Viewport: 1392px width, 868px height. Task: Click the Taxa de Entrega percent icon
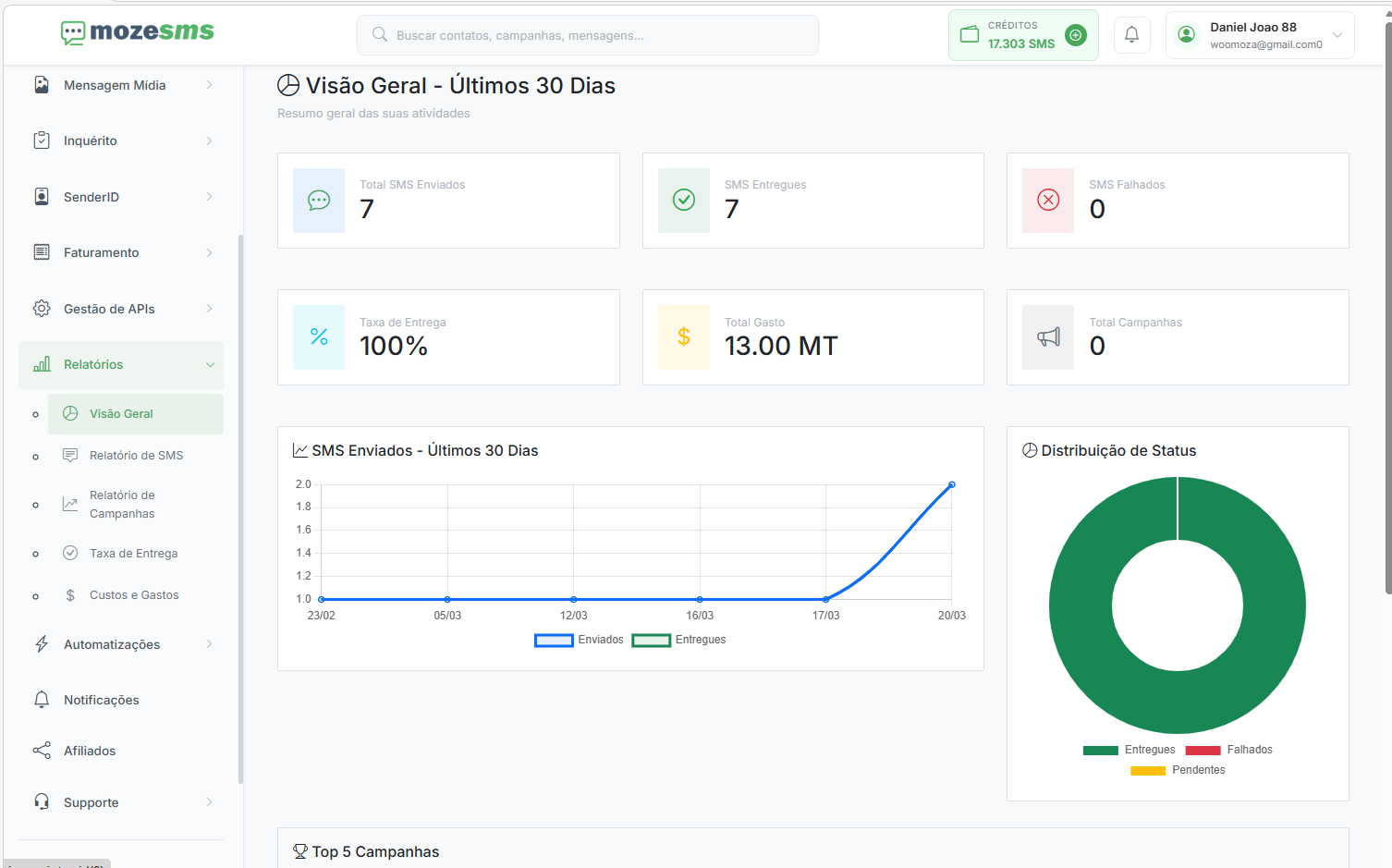click(x=319, y=337)
